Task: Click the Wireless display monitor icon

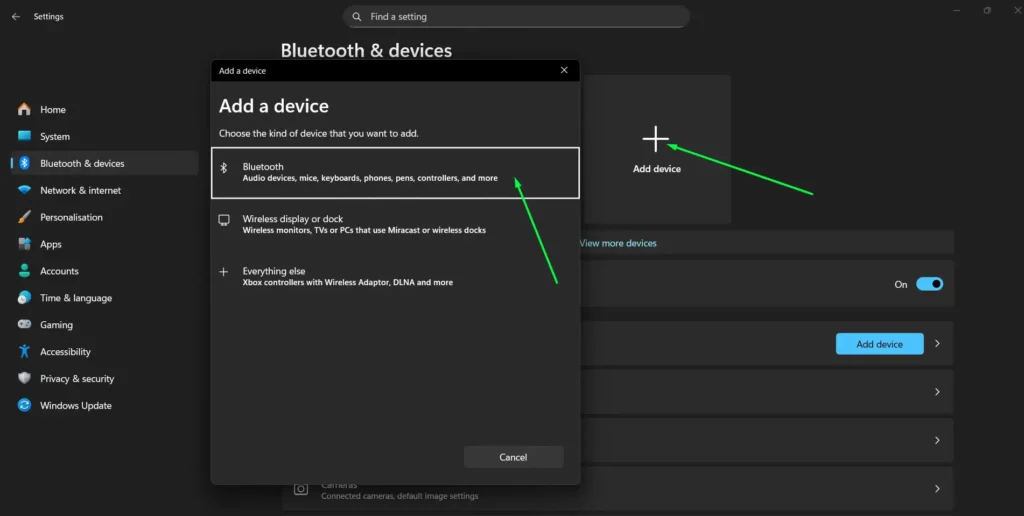Action: (224, 220)
